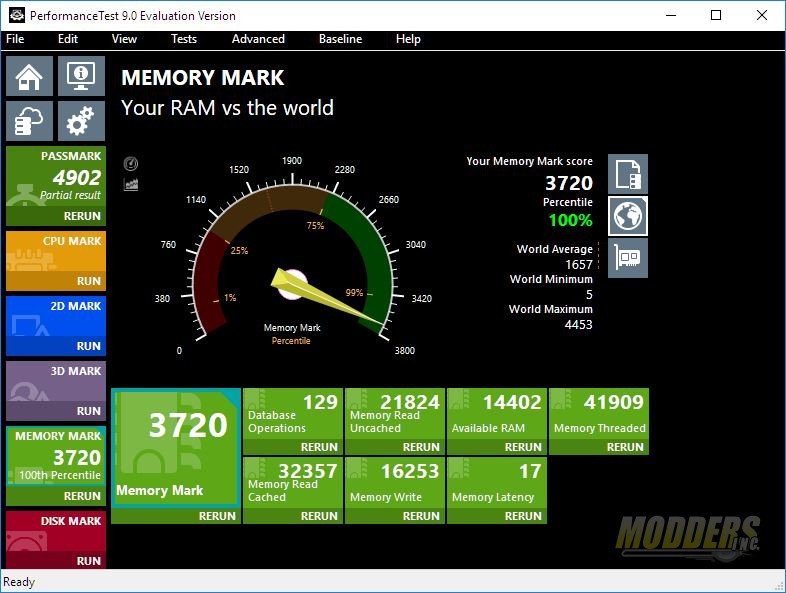Click the Ready status bar text
This screenshot has height=593, width=786.
pyautogui.click(x=19, y=582)
